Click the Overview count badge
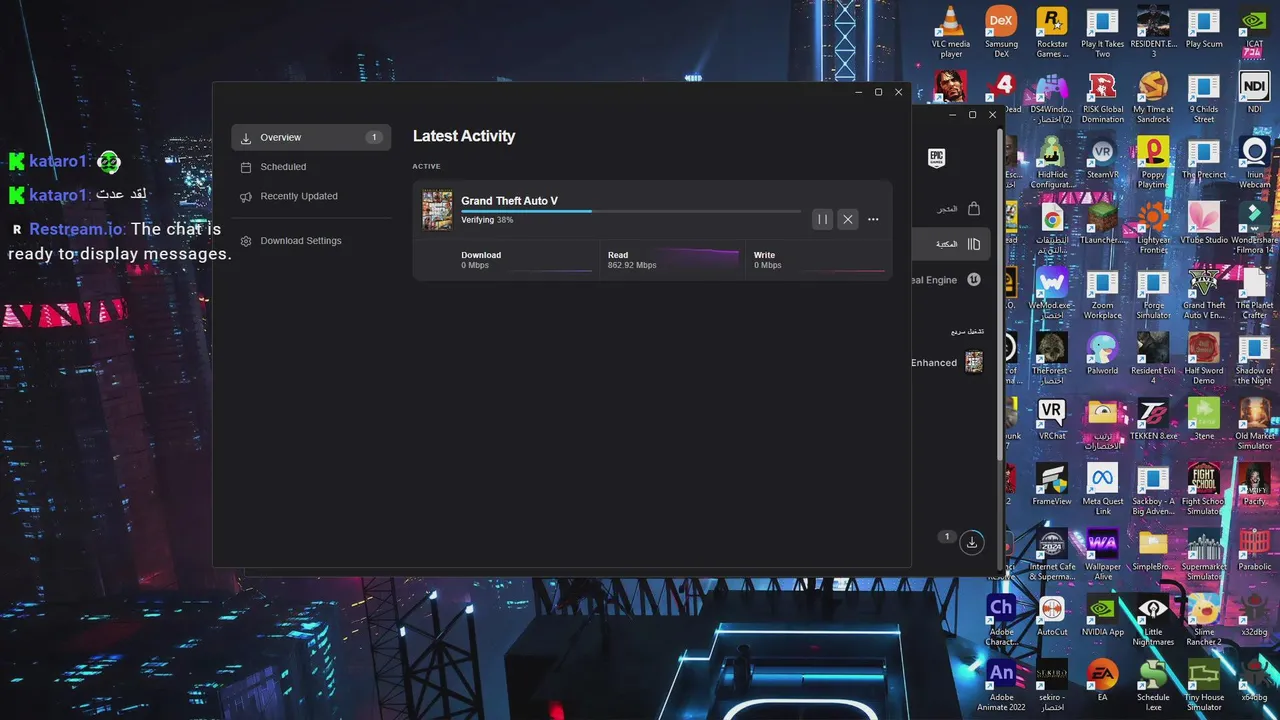This screenshot has width=1280, height=720. tap(373, 137)
